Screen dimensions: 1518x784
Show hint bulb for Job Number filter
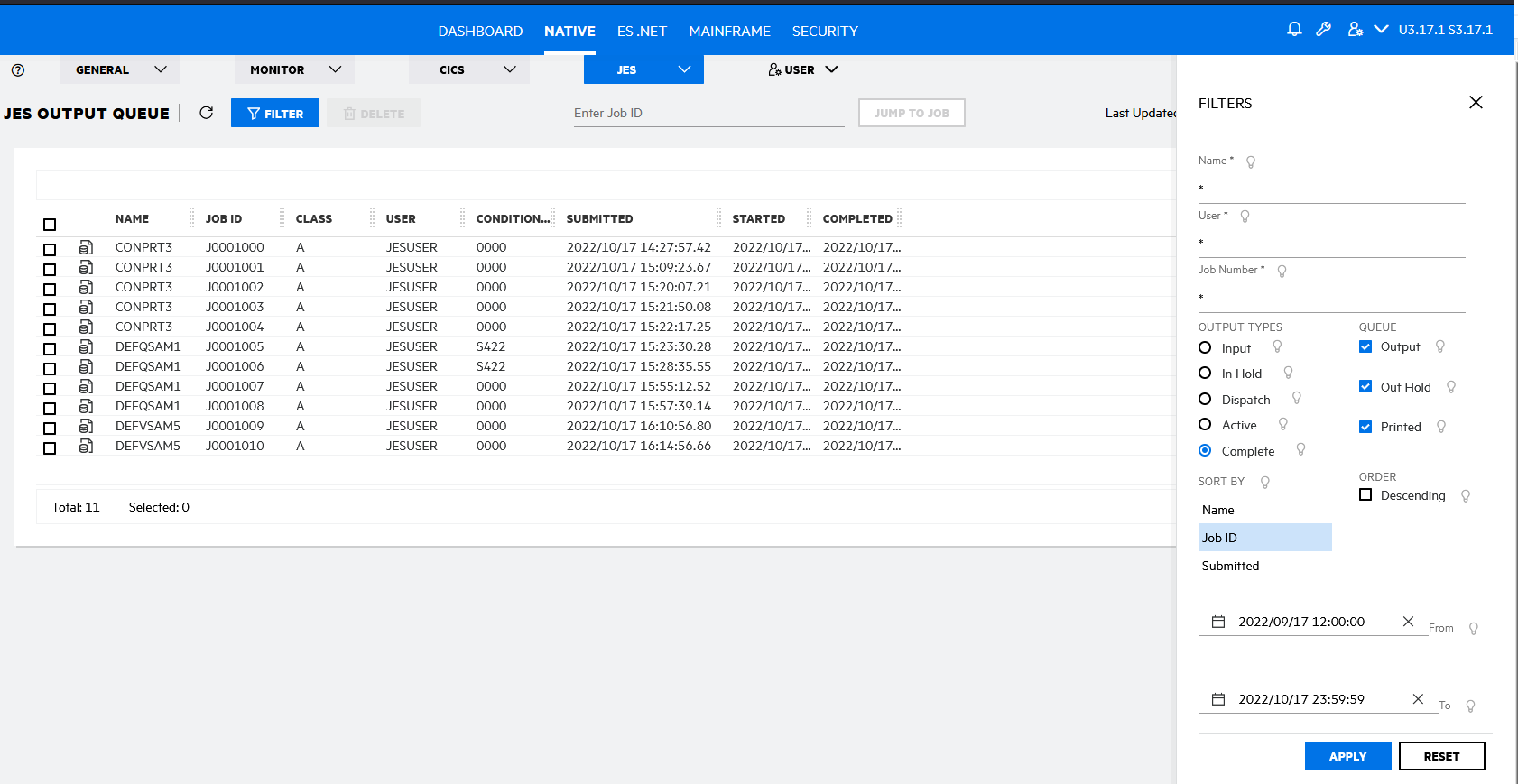click(1282, 272)
